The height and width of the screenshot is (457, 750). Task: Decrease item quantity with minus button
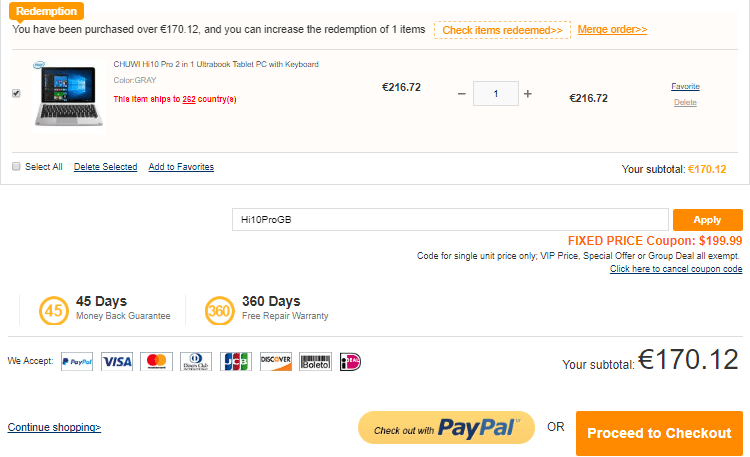(461, 94)
